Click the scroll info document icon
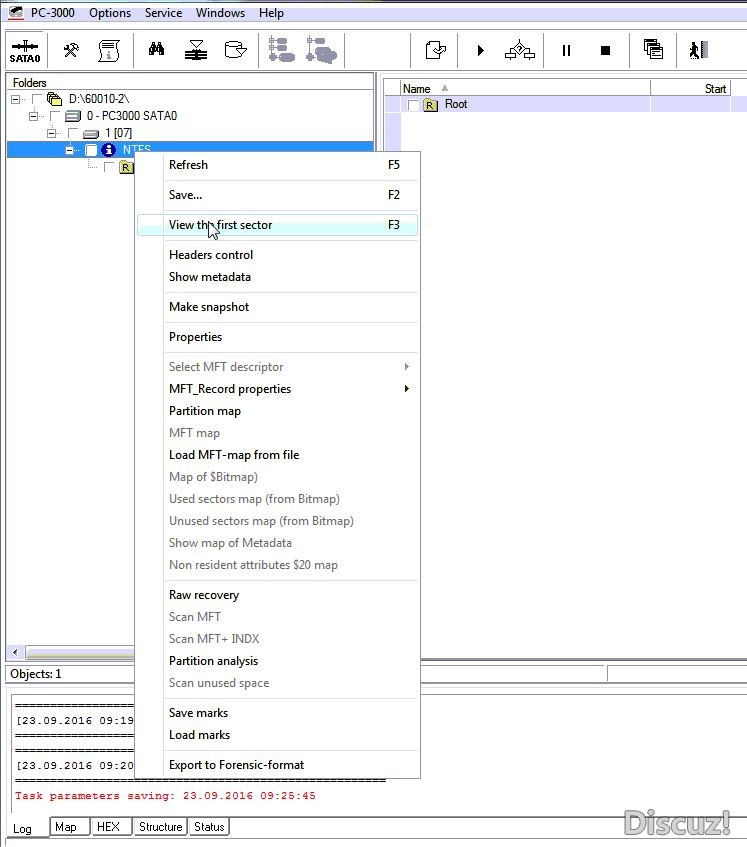747x847 pixels. (109, 50)
